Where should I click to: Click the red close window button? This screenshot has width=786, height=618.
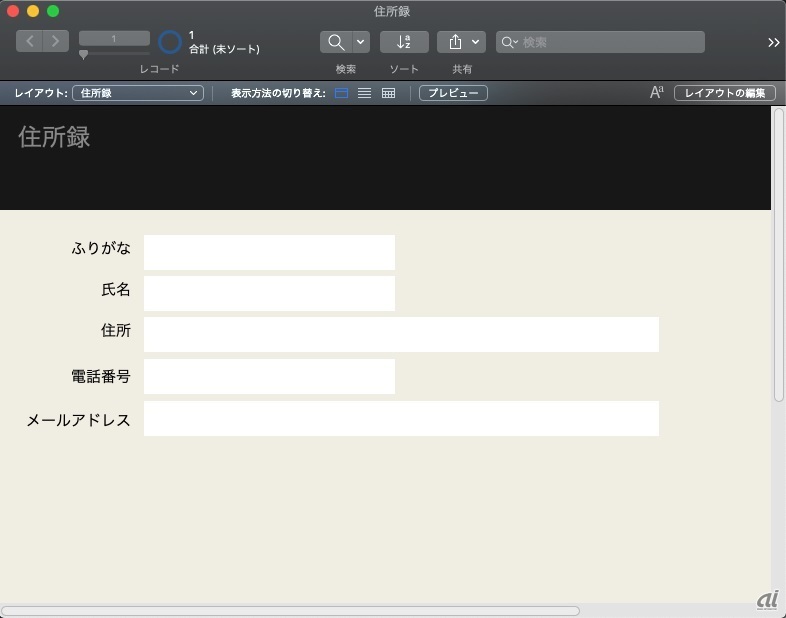[x=13, y=11]
